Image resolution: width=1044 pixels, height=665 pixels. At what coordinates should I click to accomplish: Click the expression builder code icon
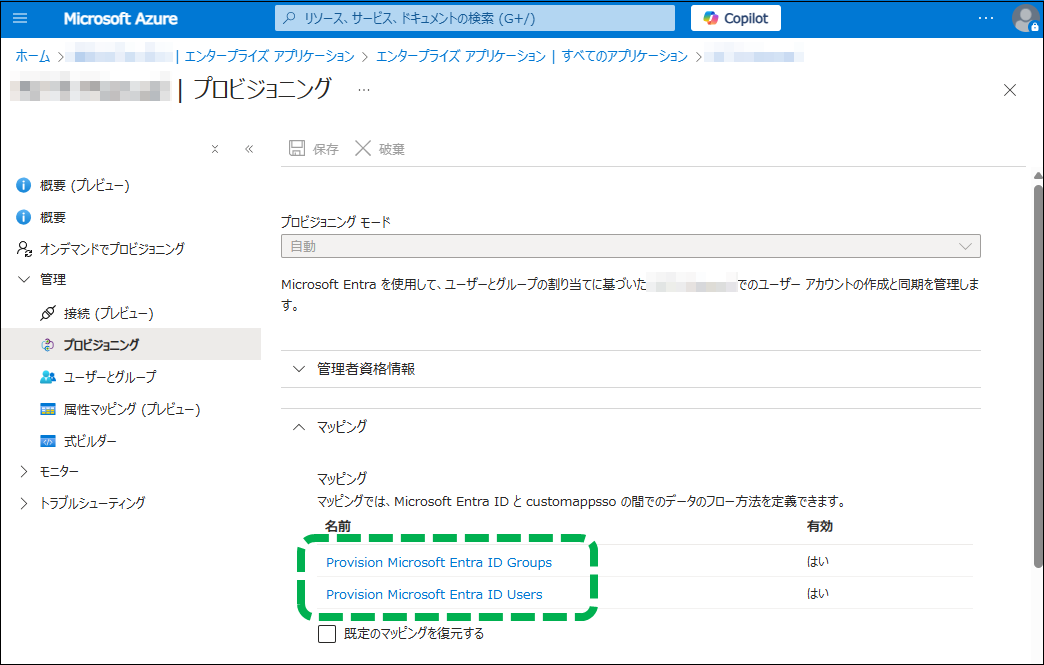pyautogui.click(x=48, y=441)
